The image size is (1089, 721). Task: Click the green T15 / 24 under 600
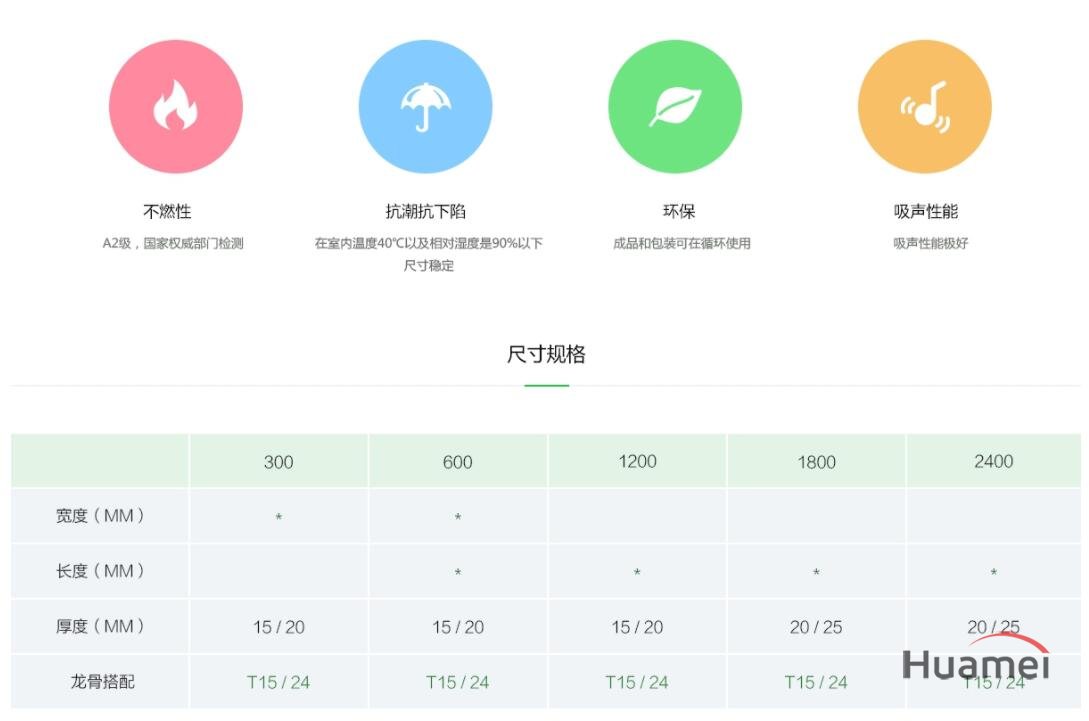(x=458, y=682)
